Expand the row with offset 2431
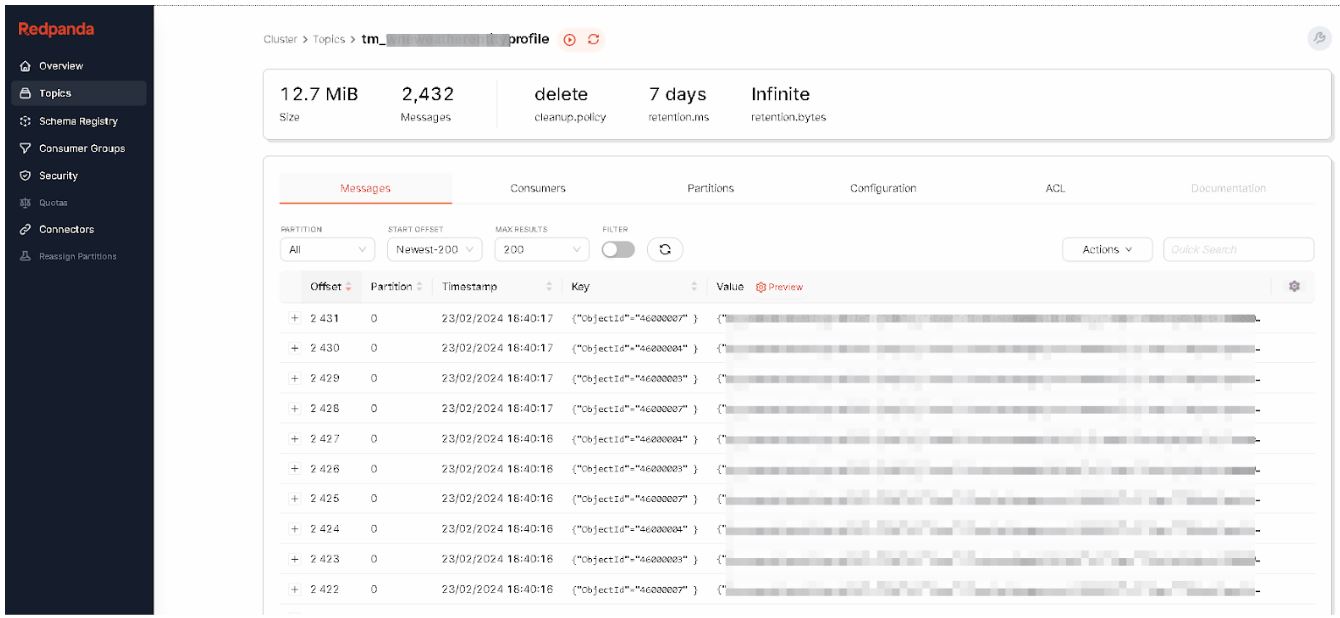The width and height of the screenshot is (1340, 618). pyautogui.click(x=295, y=318)
